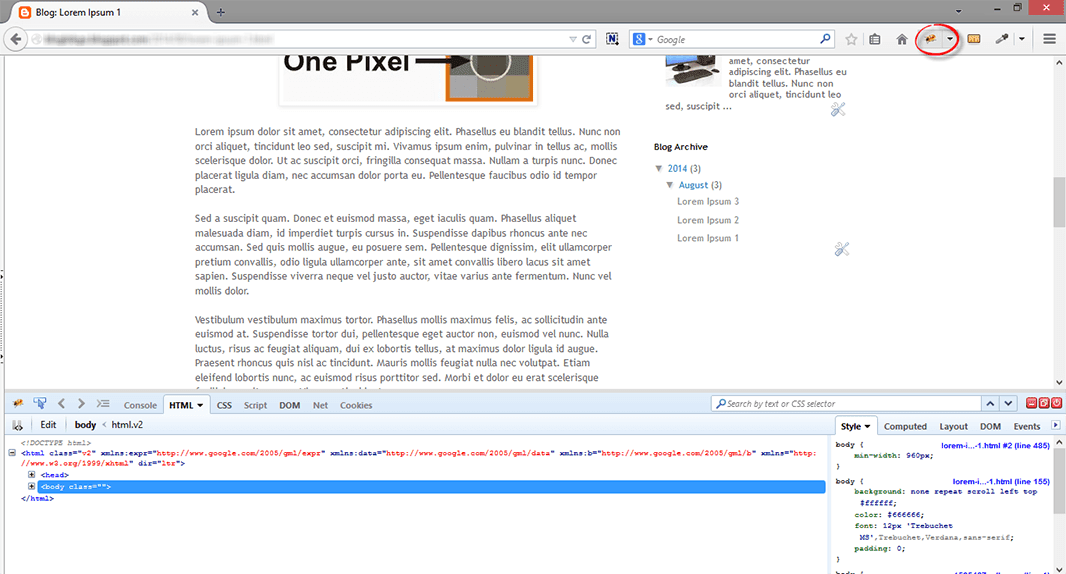Viewport: 1066px width, 574px height.
Task: Click the wrench icon under Blog Archive
Action: (842, 250)
